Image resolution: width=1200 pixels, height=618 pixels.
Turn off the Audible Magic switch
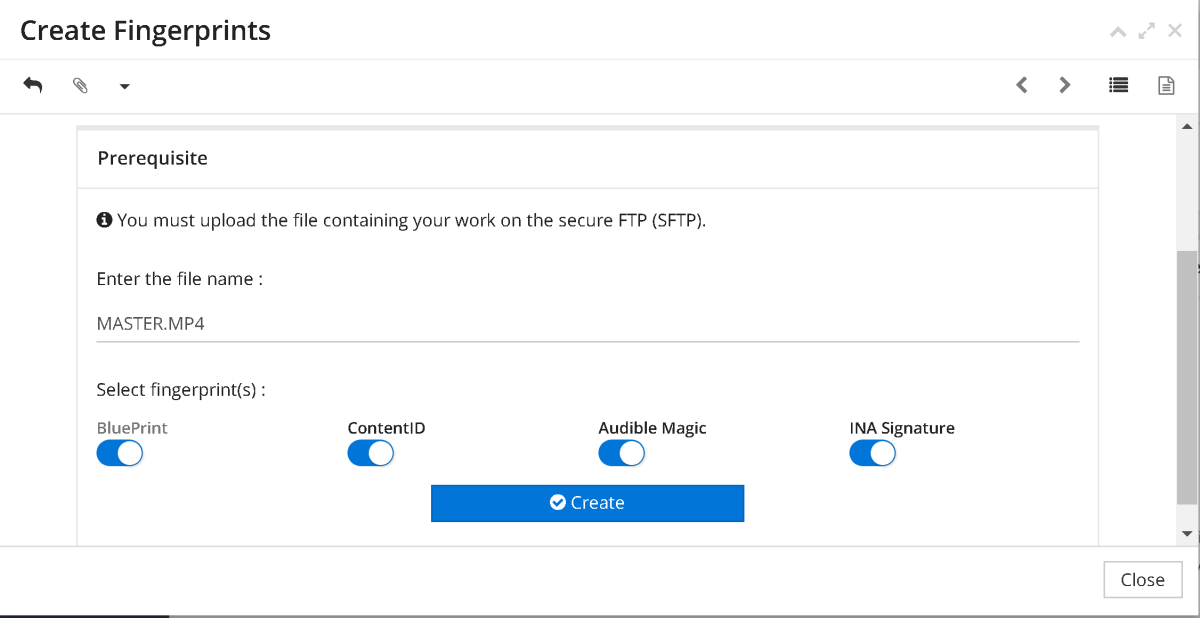(x=622, y=454)
